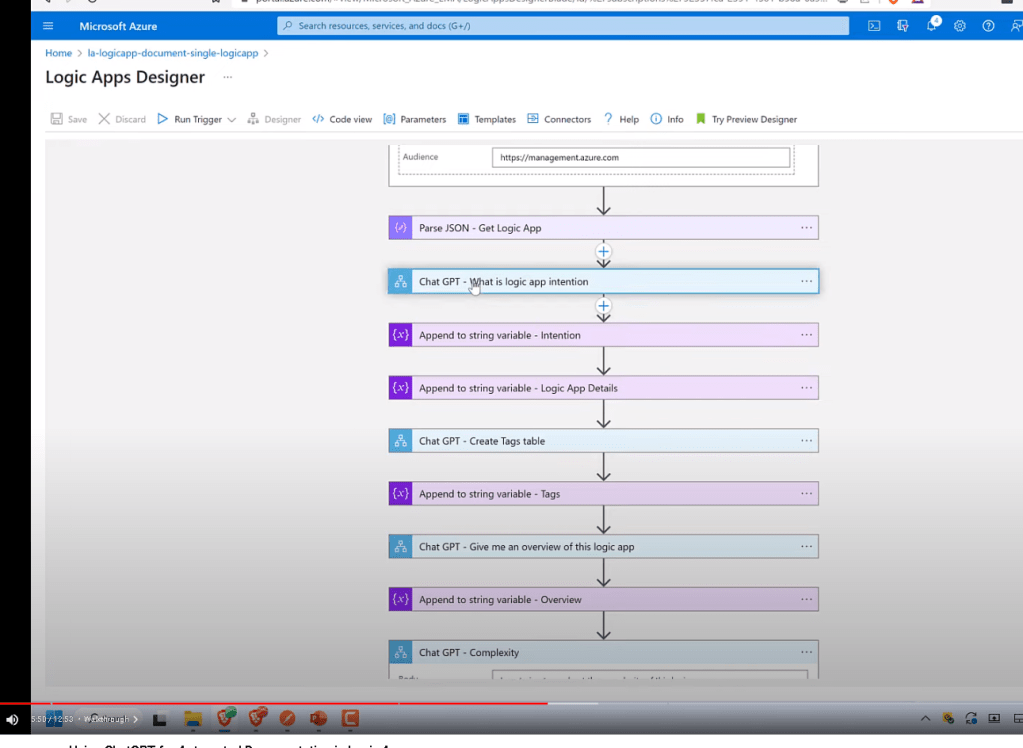The width and height of the screenshot is (1023, 748).
Task: Switch to Designer view
Action: [274, 119]
